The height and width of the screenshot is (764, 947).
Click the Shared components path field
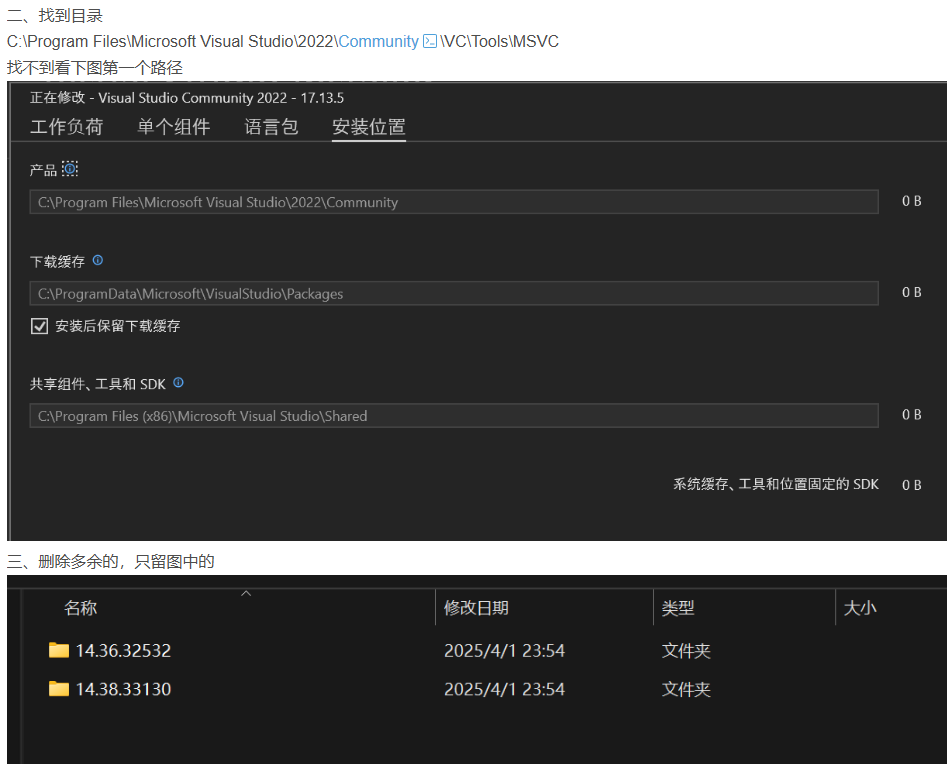(454, 416)
